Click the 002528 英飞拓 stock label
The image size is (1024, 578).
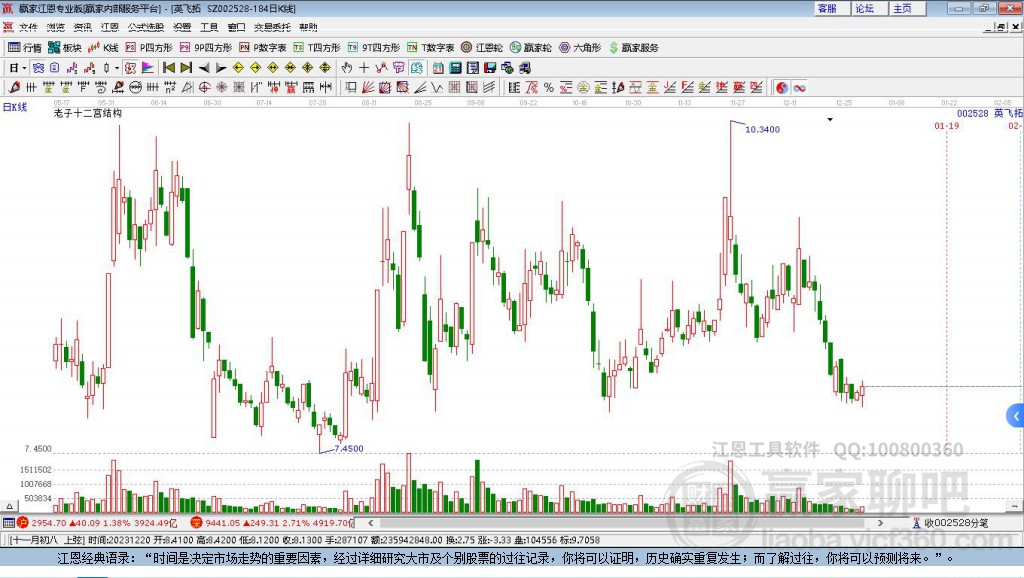tap(989, 114)
